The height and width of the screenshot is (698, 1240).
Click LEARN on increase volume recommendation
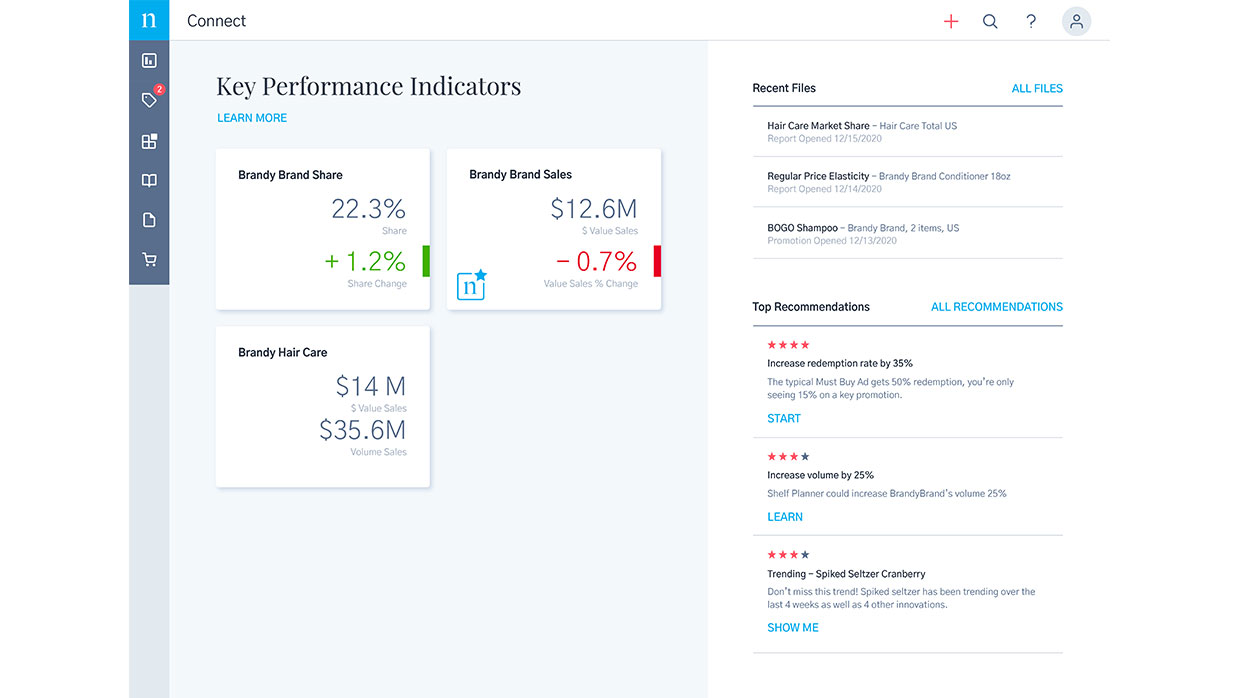tap(785, 517)
